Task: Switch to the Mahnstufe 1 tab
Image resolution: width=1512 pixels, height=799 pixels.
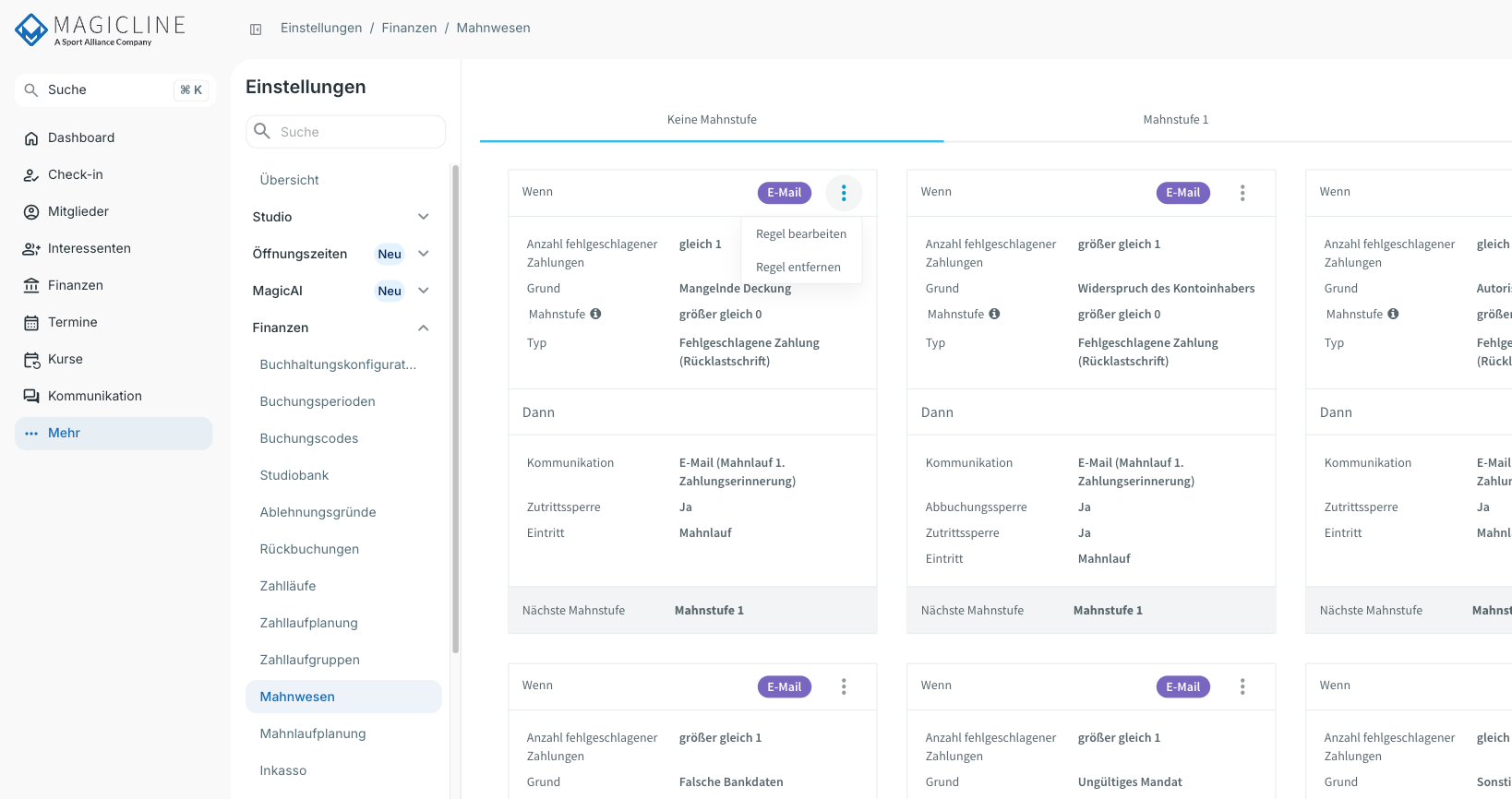Action: coord(1175,120)
